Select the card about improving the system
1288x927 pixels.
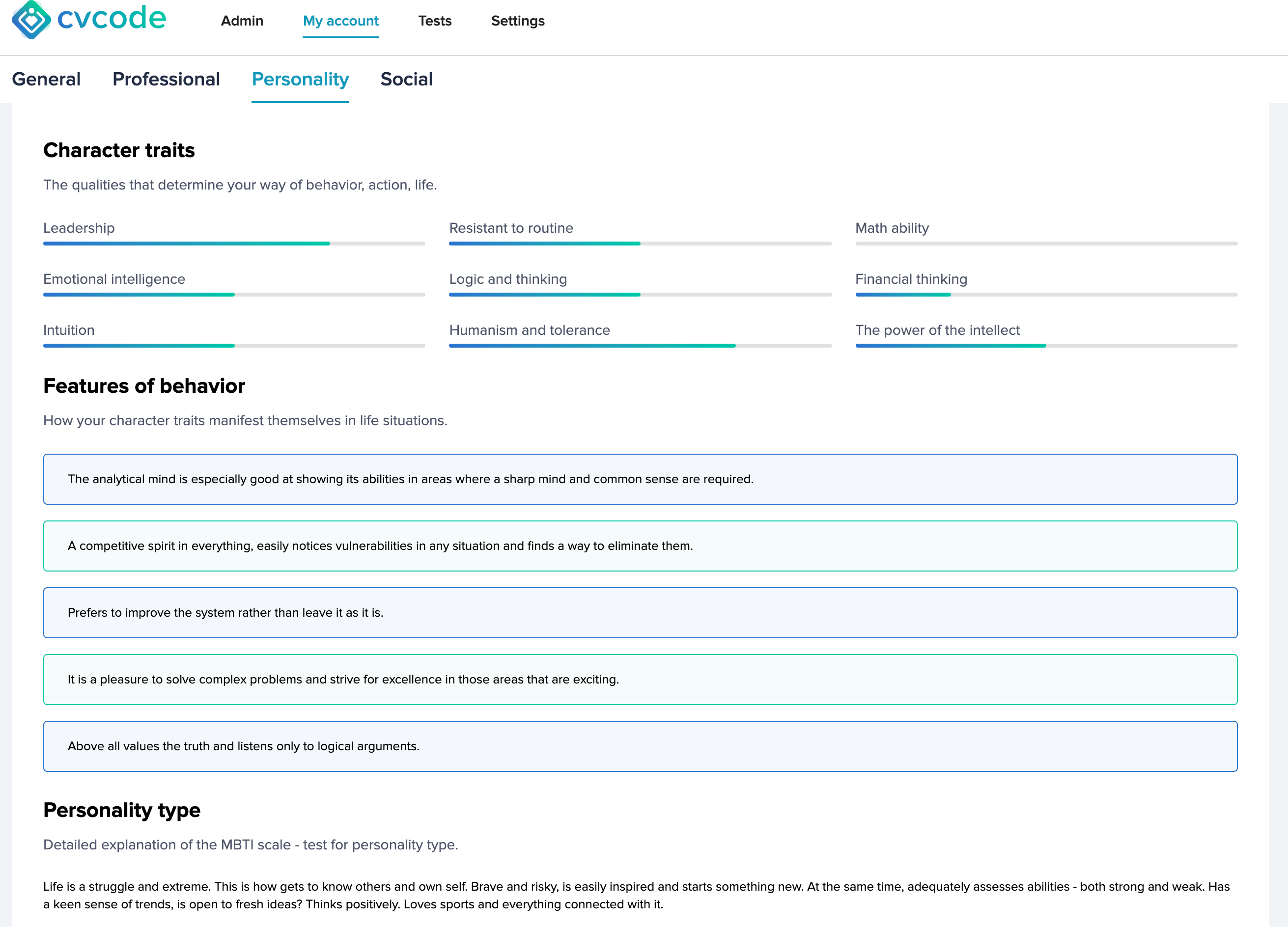pos(640,612)
